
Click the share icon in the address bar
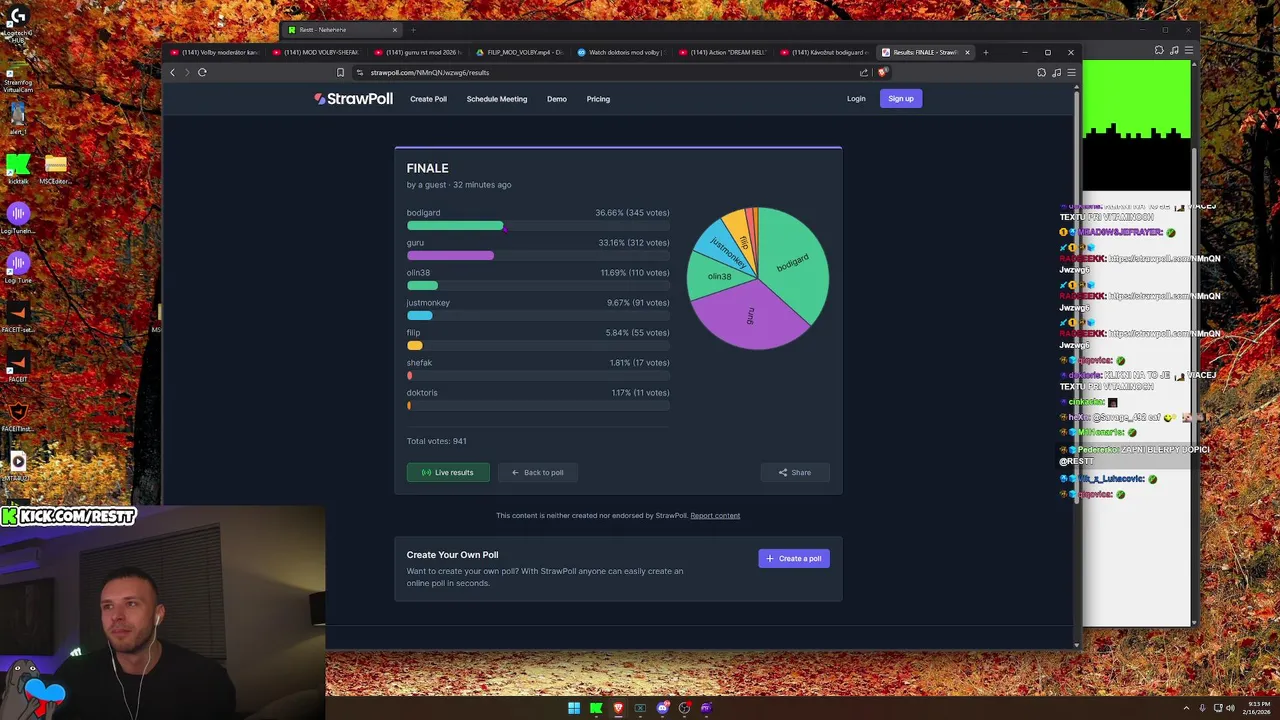pyautogui.click(x=864, y=72)
